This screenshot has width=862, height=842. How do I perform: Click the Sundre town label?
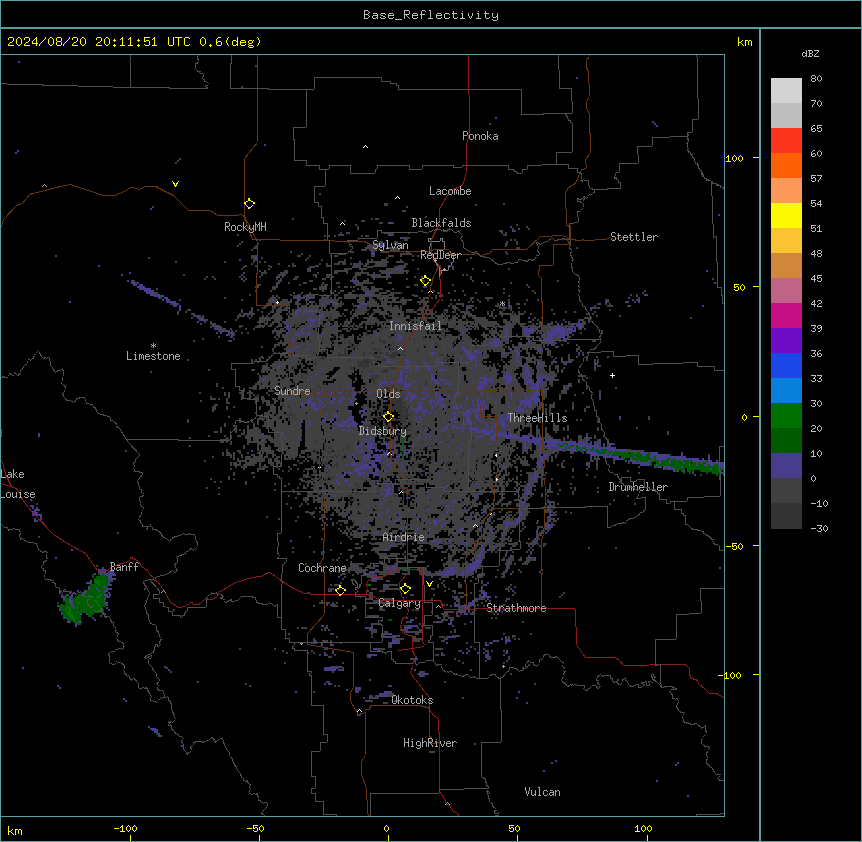[x=292, y=391]
